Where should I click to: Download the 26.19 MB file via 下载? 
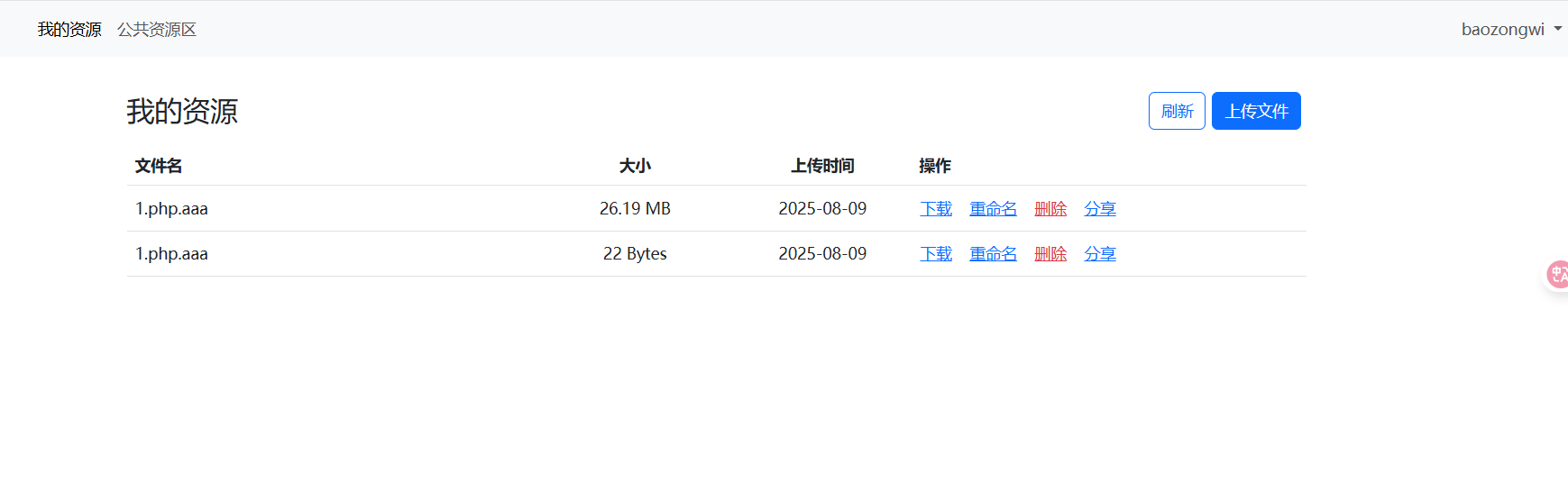[x=935, y=208]
